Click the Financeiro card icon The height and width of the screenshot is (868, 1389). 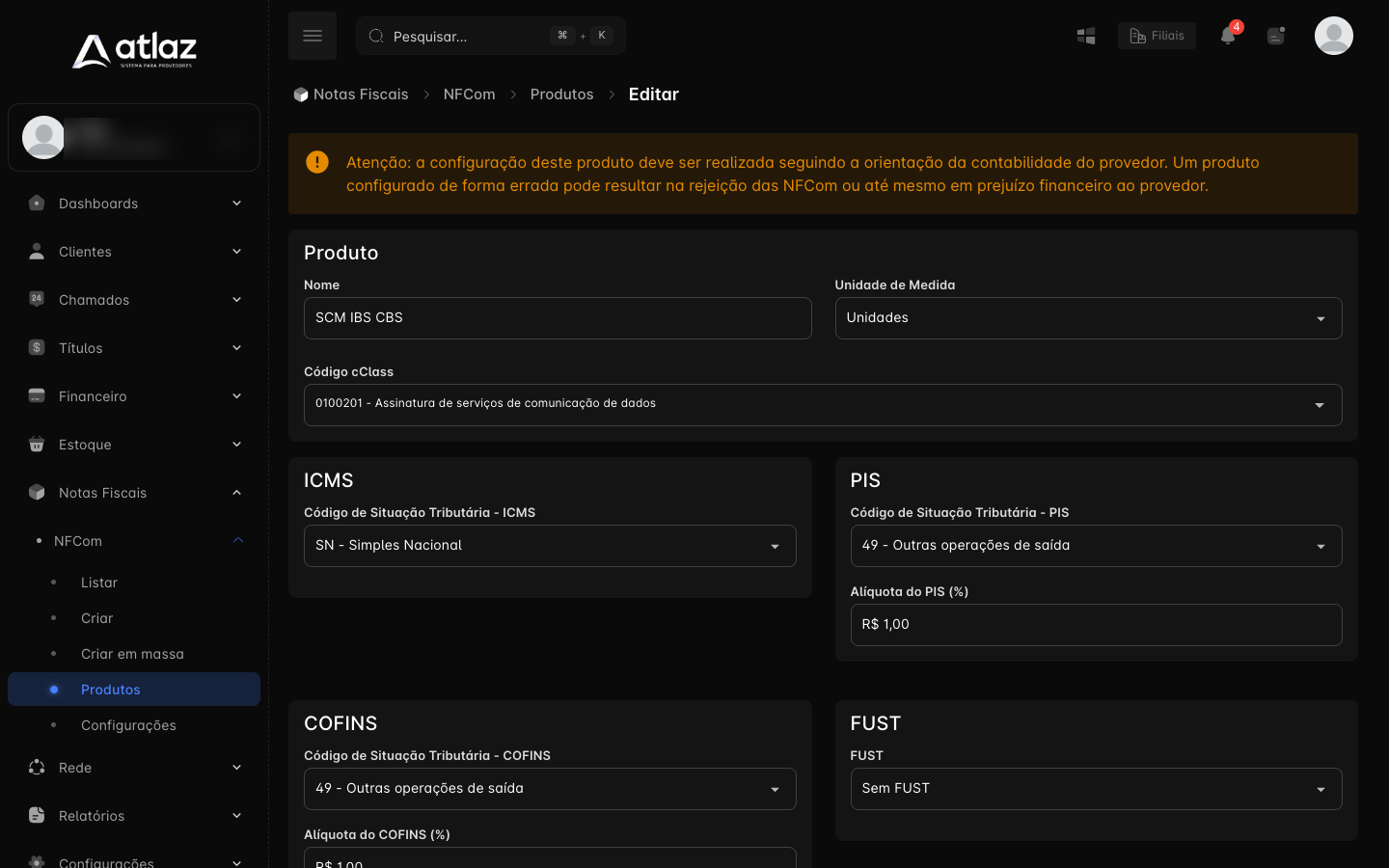click(x=37, y=395)
